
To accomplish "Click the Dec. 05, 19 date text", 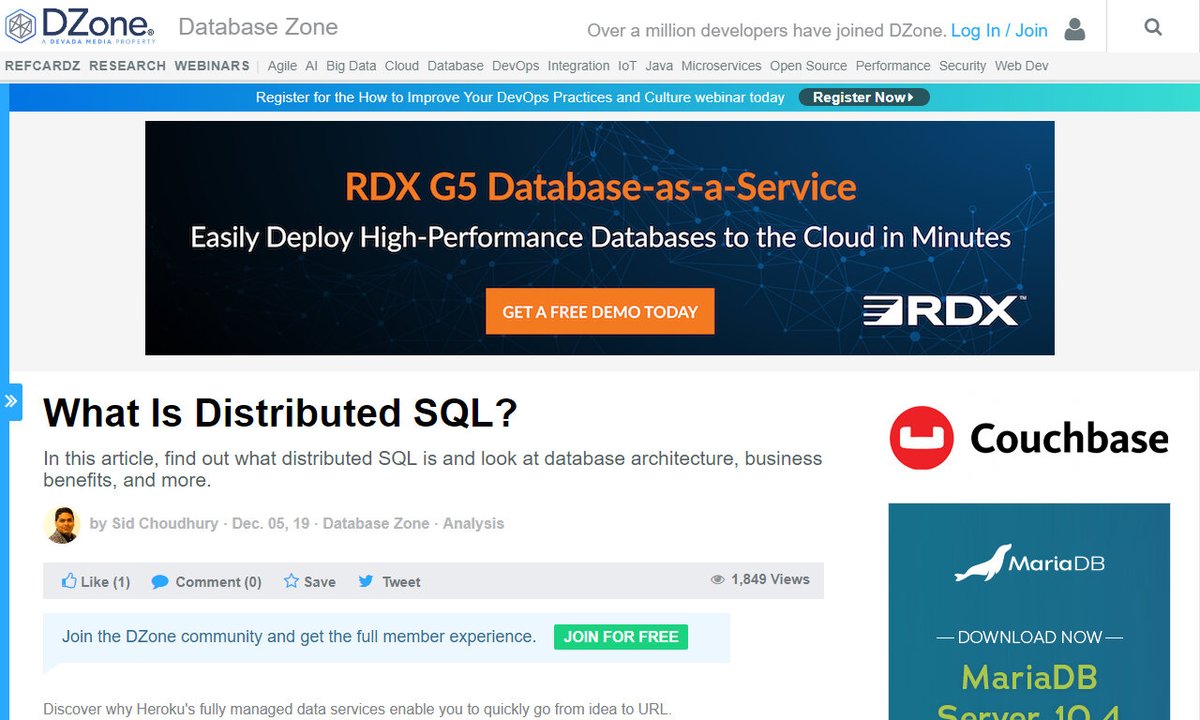I will (x=271, y=524).
